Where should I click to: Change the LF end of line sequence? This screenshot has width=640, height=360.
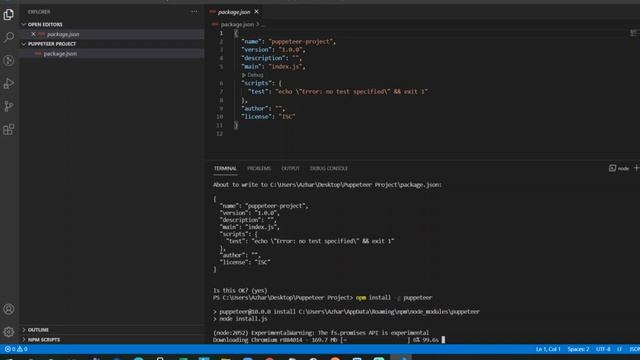click(619, 349)
